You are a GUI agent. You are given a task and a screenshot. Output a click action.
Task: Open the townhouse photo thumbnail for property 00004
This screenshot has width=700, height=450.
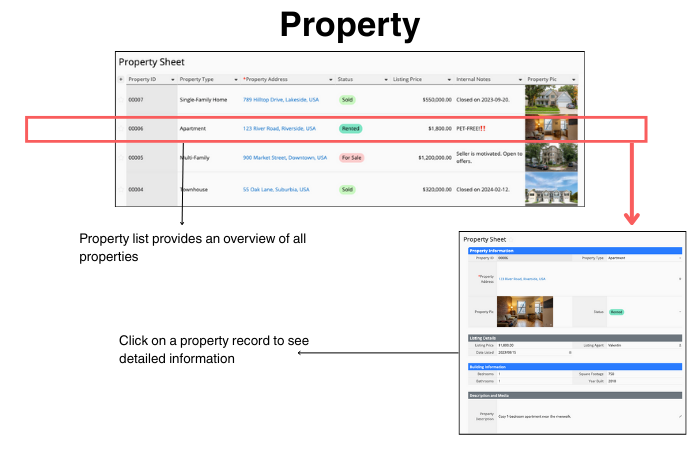pos(550,188)
